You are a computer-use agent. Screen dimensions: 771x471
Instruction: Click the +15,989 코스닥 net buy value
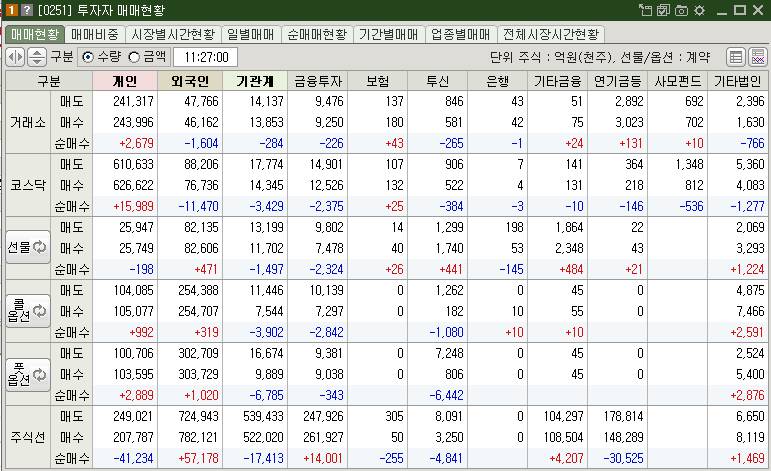(x=133, y=206)
